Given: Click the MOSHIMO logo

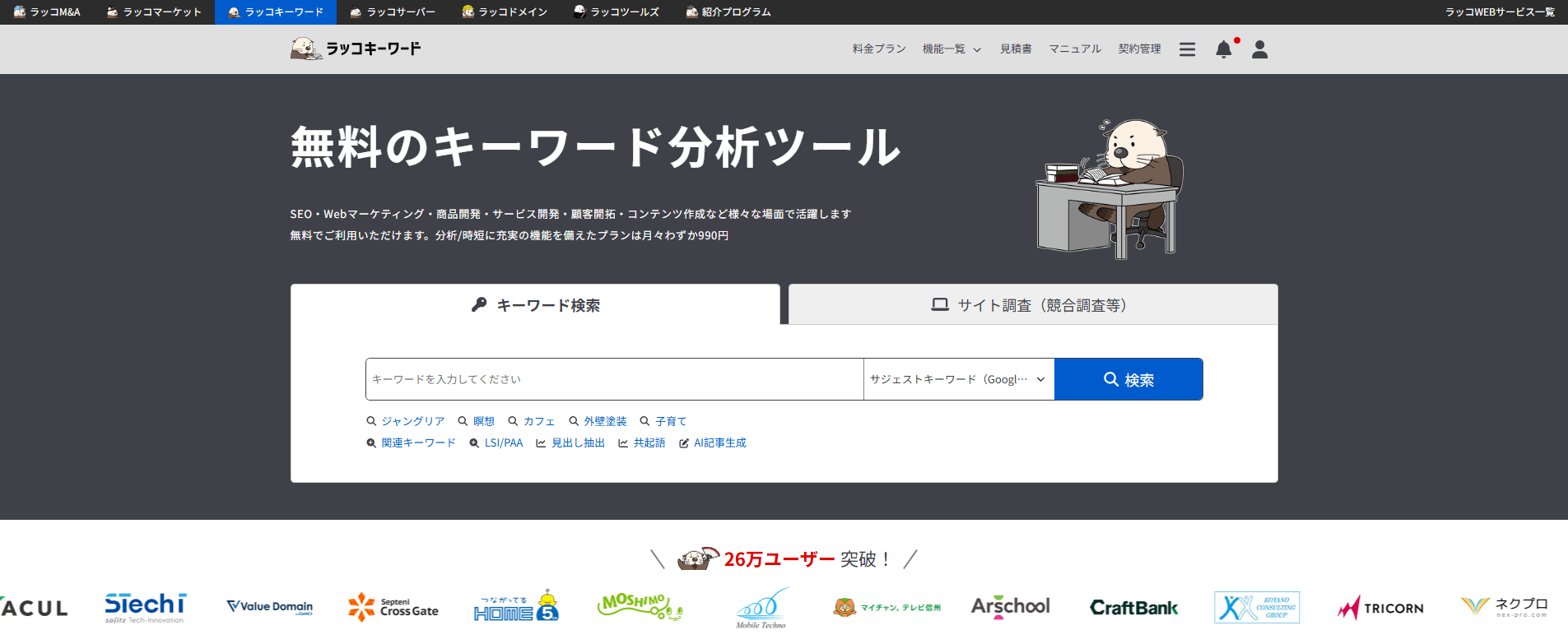Looking at the screenshot, I should click(x=640, y=607).
